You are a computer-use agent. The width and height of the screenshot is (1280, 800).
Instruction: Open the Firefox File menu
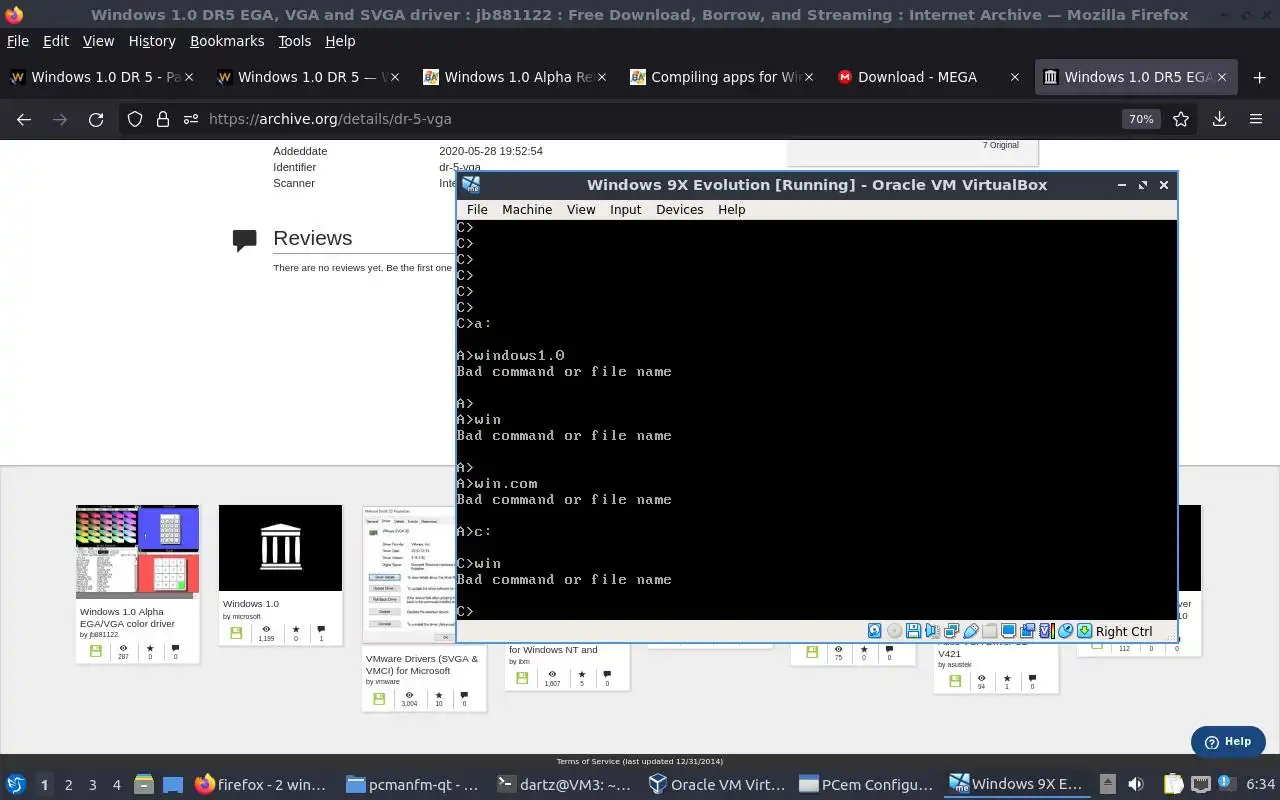(17, 41)
